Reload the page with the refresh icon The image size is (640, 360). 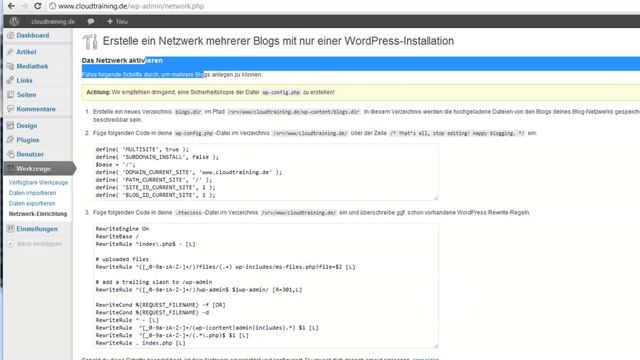coord(38,6)
